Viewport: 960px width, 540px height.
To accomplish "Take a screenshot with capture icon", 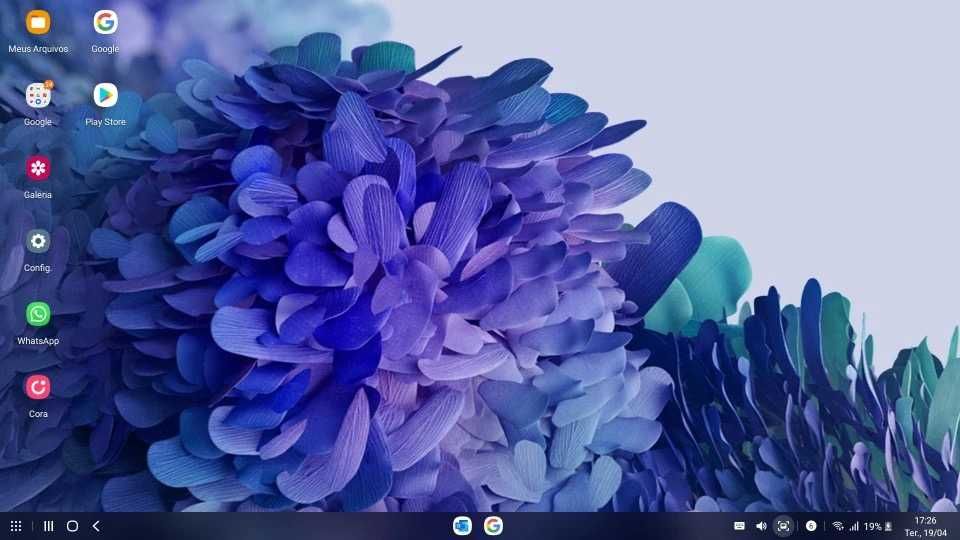I will 783,526.
